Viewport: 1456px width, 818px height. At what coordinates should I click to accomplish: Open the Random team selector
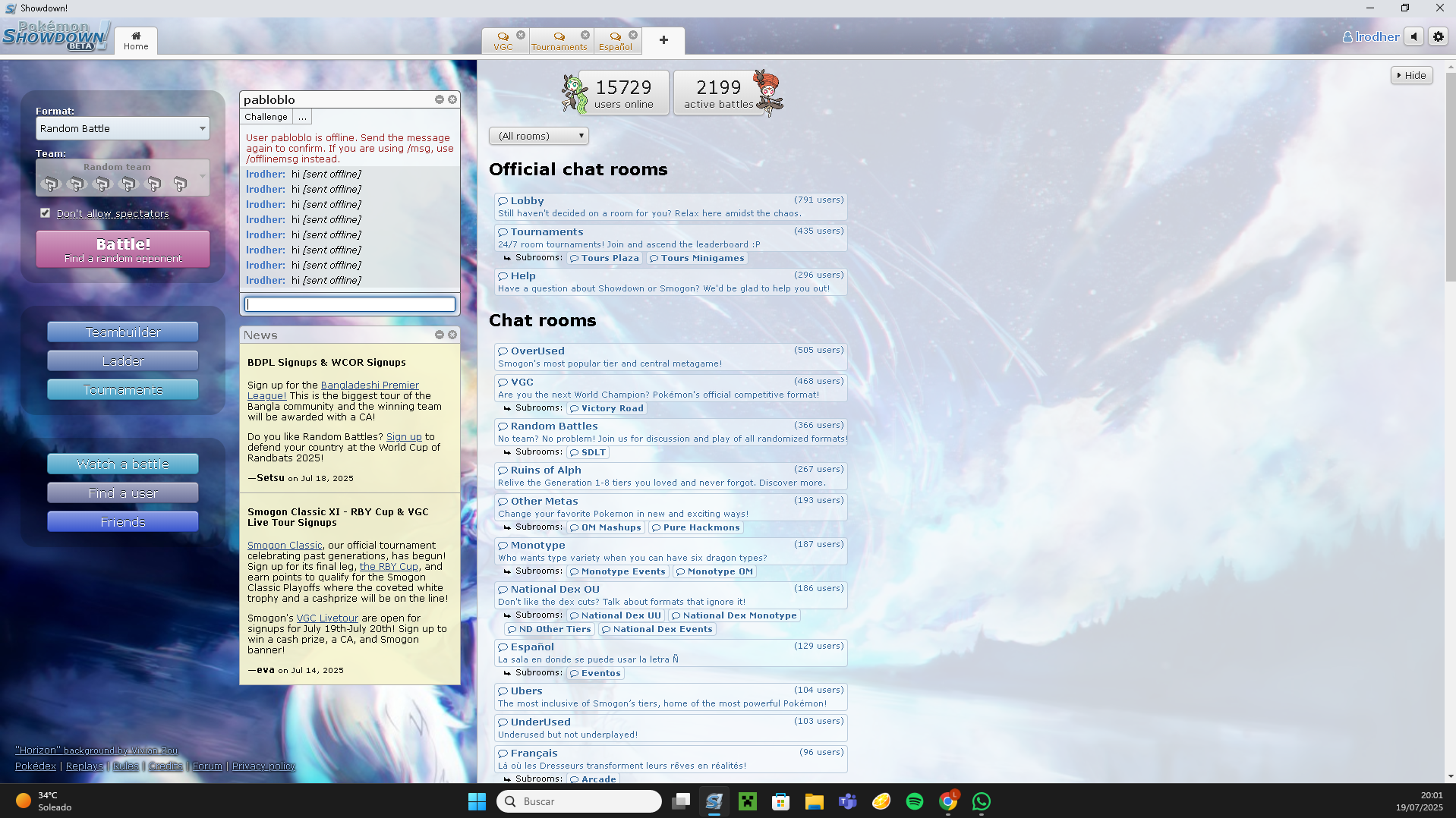pyautogui.click(x=123, y=178)
